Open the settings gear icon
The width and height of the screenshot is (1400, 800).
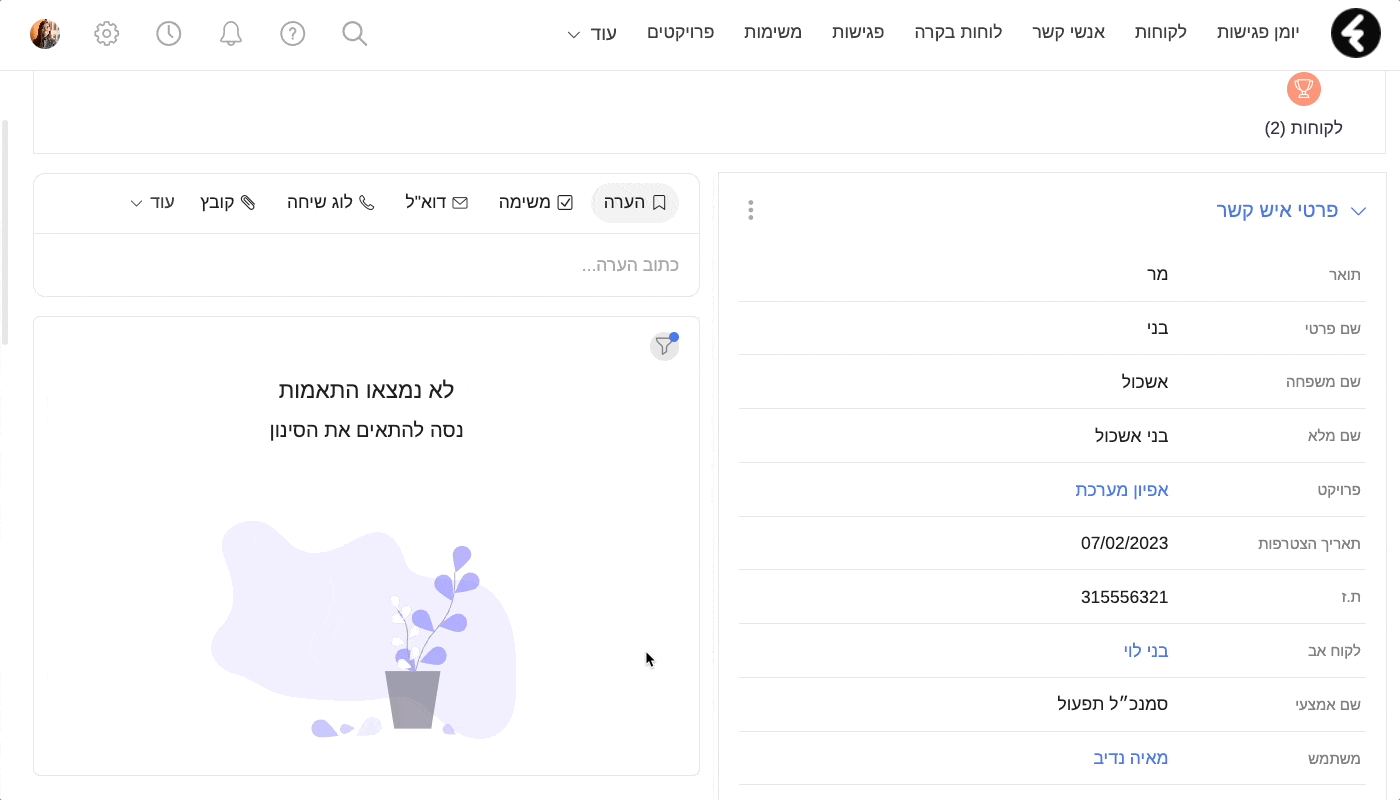[x=107, y=34]
